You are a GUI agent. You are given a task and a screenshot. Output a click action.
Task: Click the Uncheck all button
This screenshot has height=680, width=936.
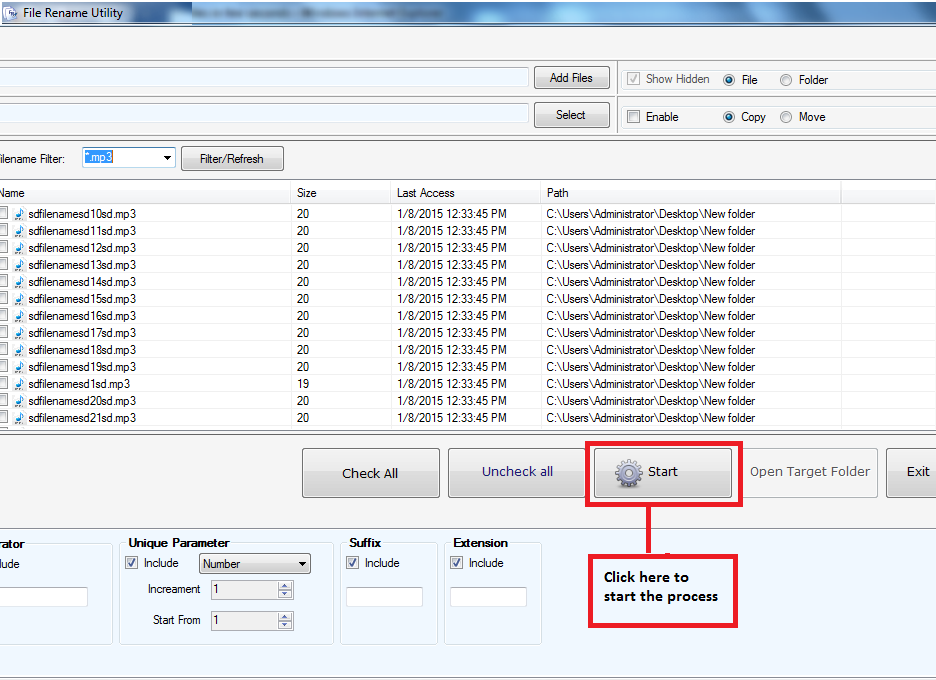517,473
